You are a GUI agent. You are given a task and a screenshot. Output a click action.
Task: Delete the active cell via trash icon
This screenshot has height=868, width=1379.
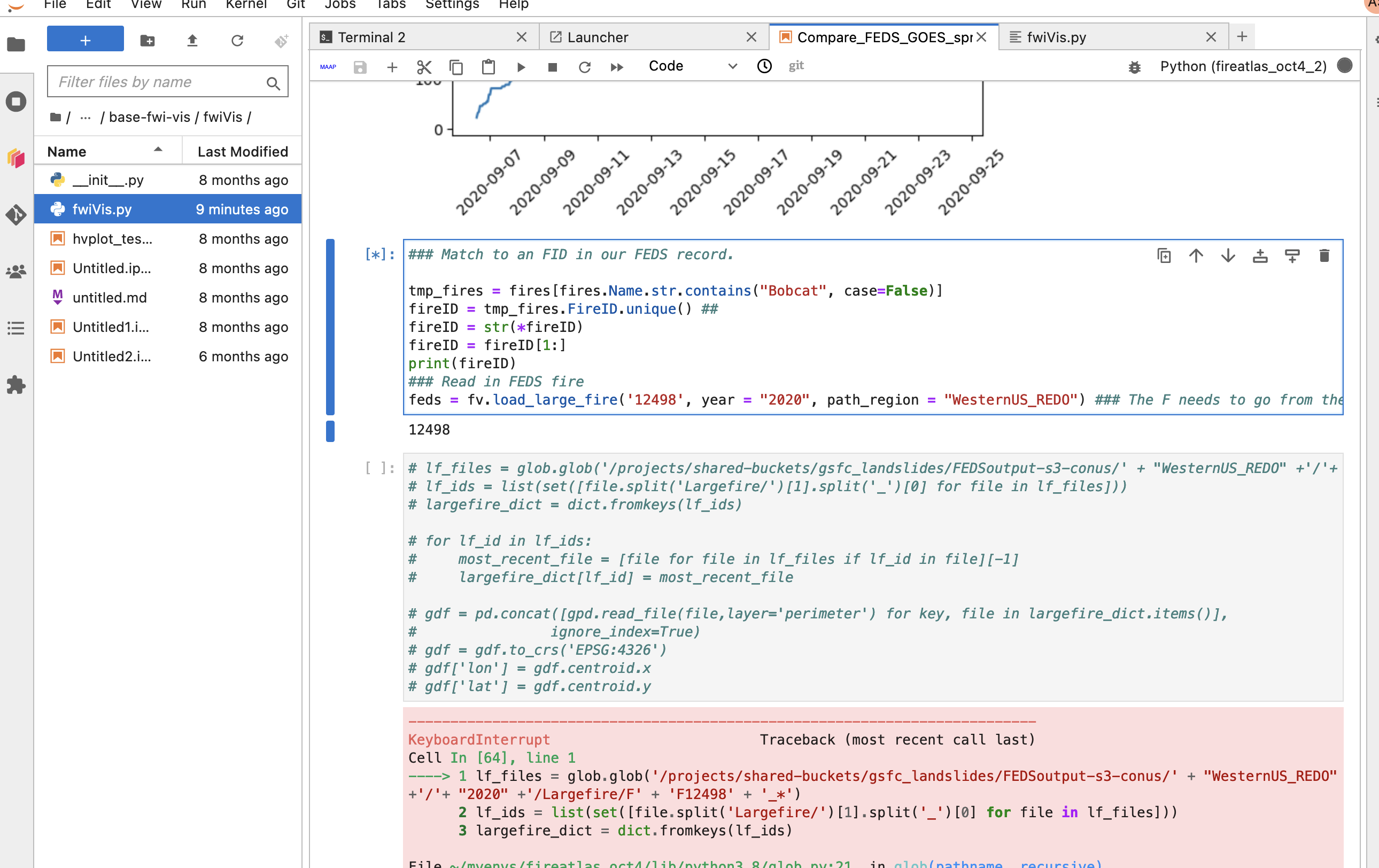tap(1324, 256)
